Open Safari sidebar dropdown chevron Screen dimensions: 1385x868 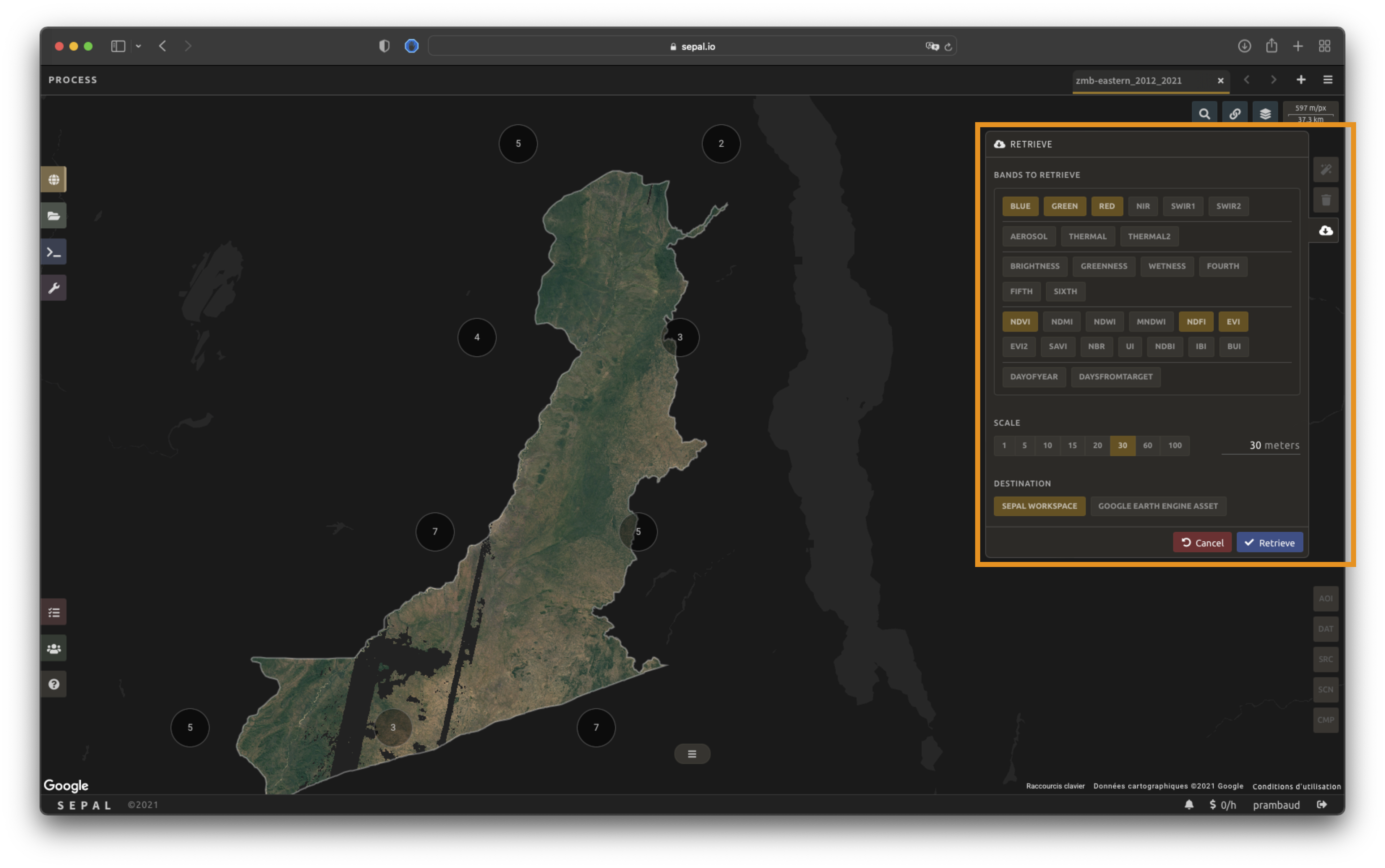138,46
